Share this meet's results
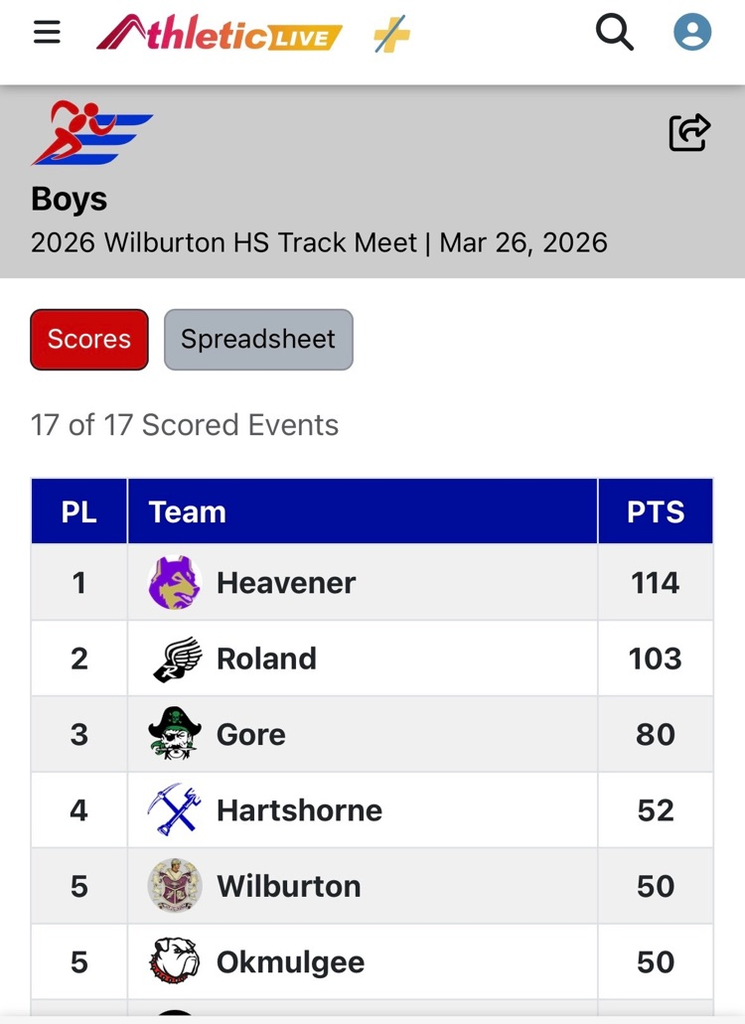This screenshot has height=1024, width=745. point(689,132)
